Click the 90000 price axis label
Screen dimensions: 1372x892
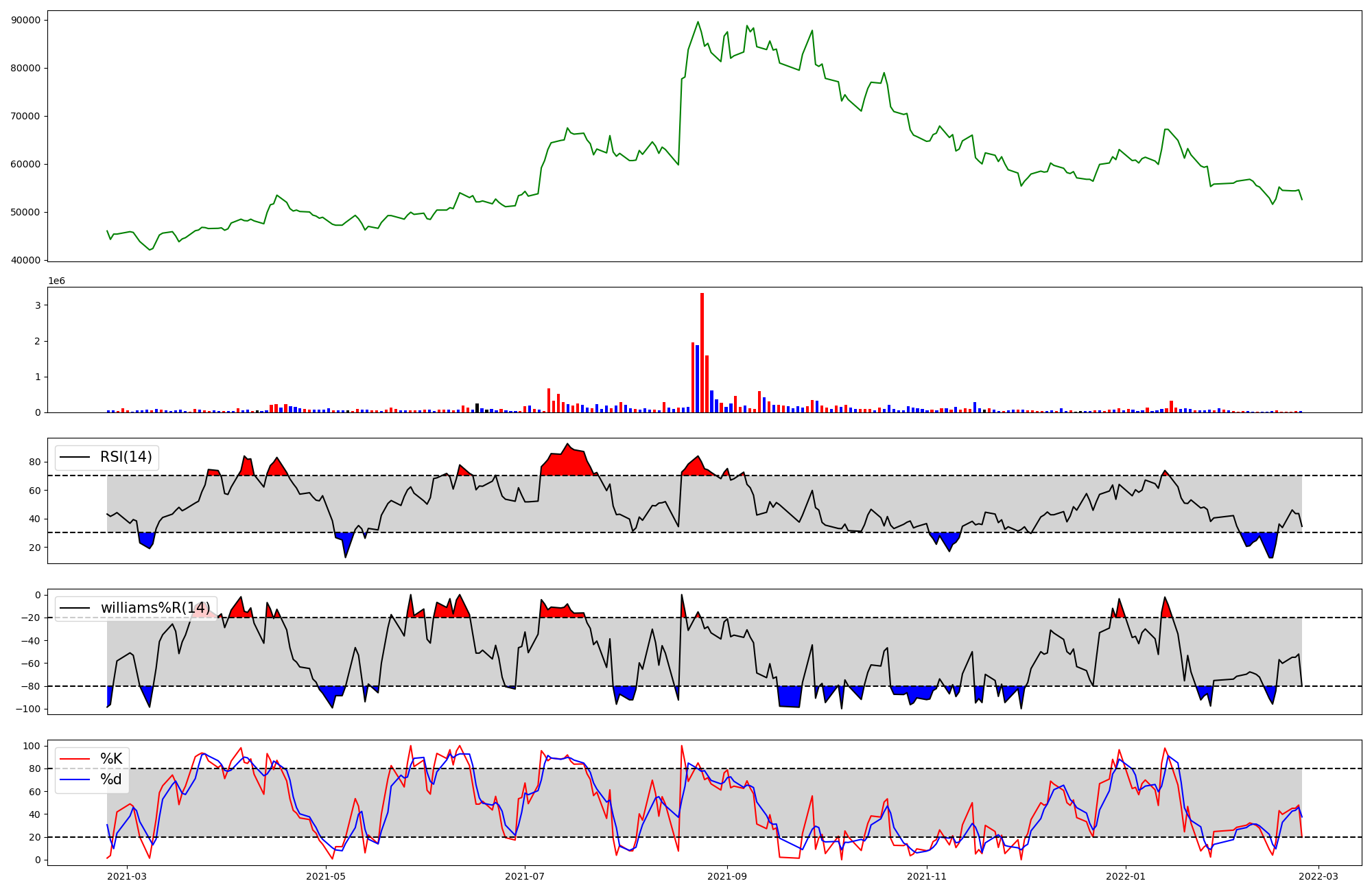26,20
